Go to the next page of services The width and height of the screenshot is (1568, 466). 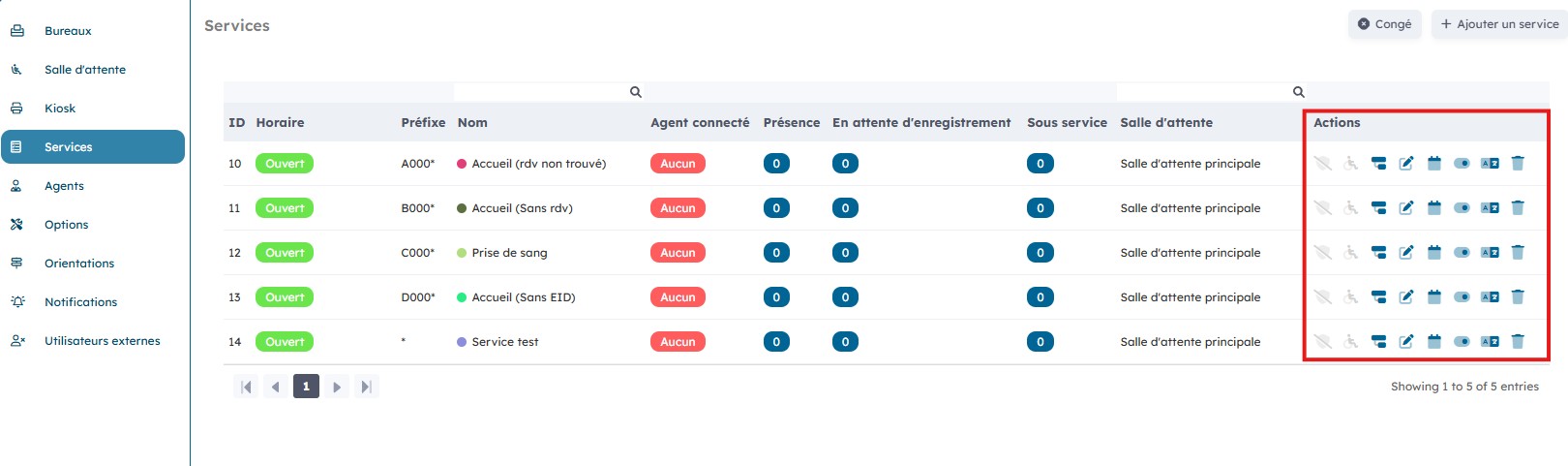[x=337, y=387]
